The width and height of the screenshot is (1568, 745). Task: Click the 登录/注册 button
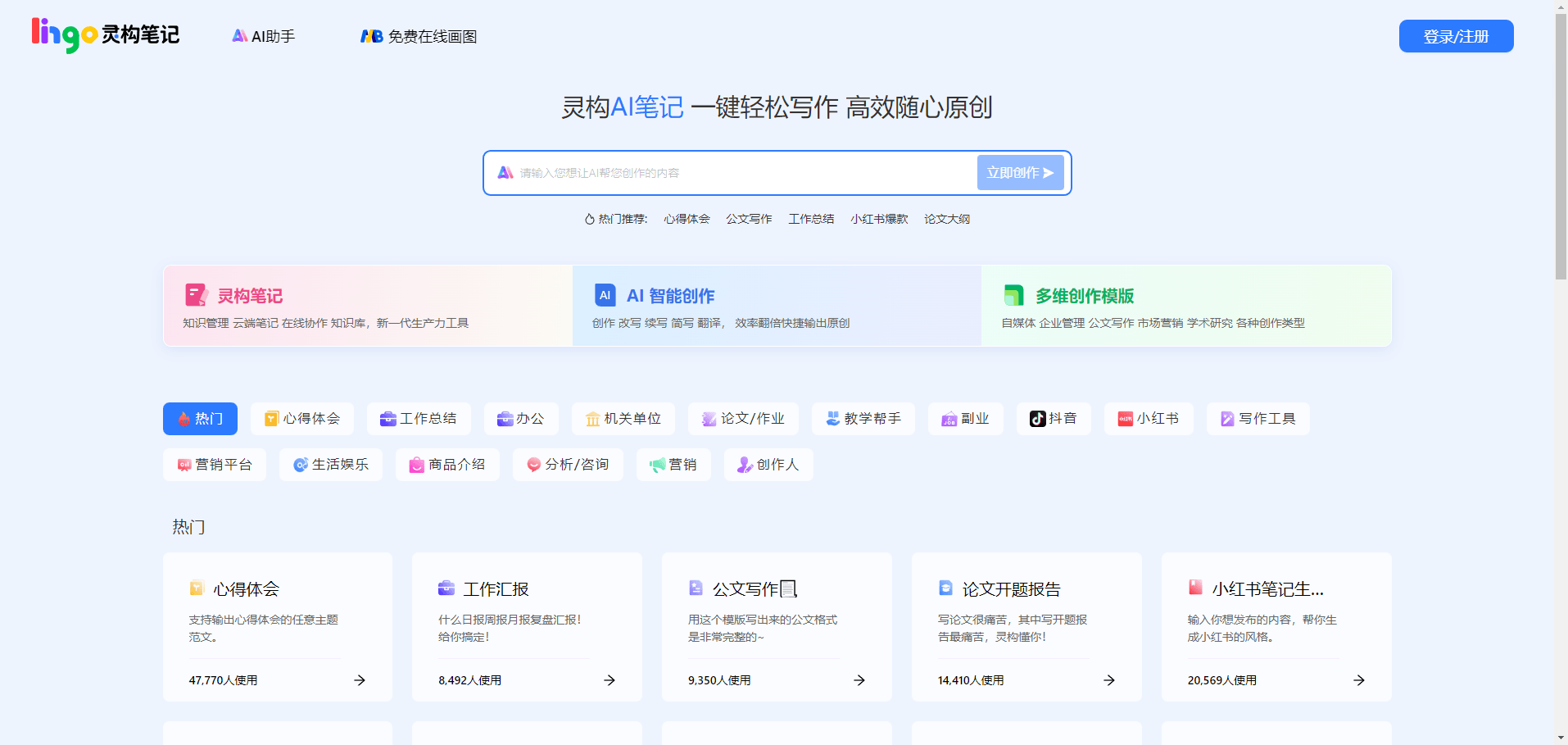[x=1455, y=36]
